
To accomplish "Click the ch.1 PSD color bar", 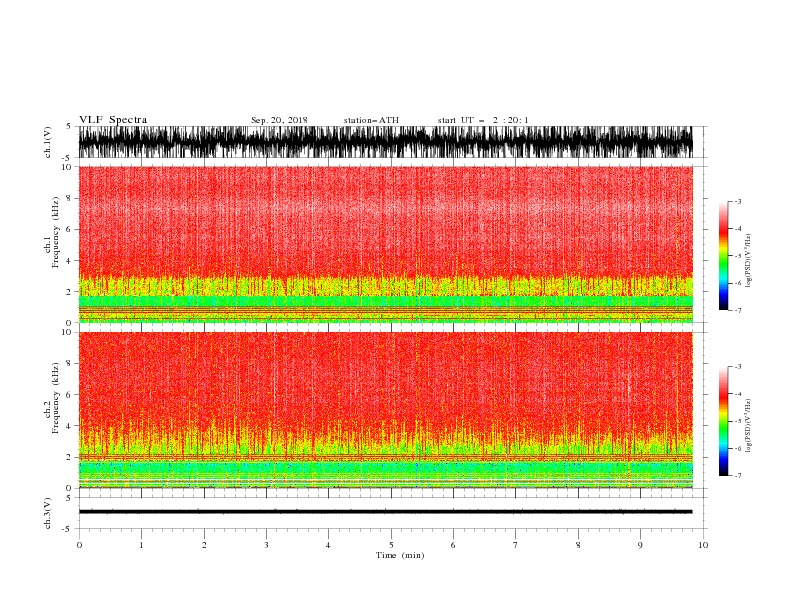I will tap(723, 256).
